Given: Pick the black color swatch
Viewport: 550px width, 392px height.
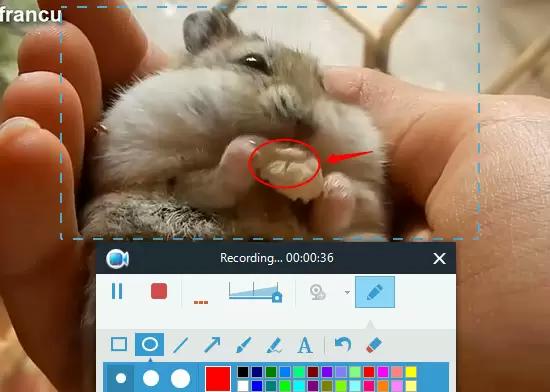Looking at the screenshot, I should tap(243, 372).
